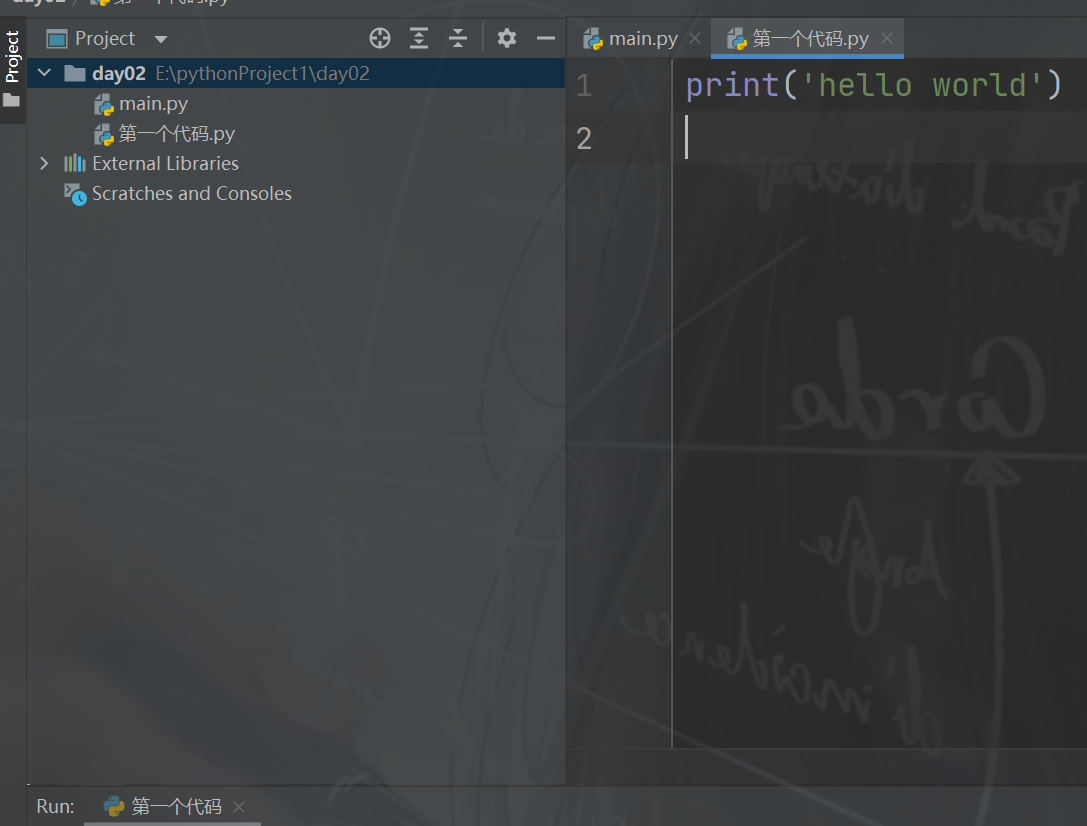Click the print keyword in the code
The width and height of the screenshot is (1087, 826).
[733, 86]
